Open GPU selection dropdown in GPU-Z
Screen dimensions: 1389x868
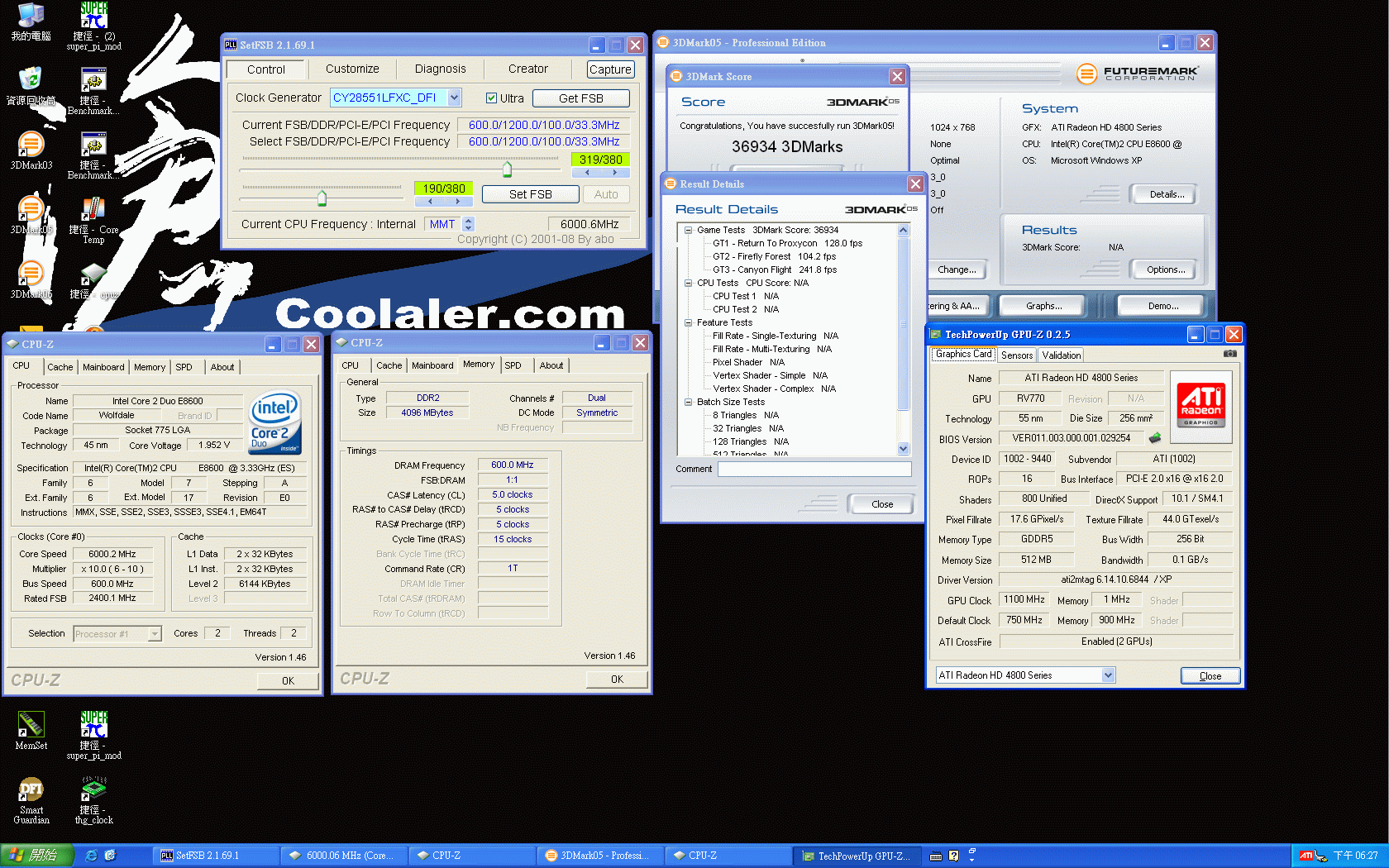pos(1108,675)
